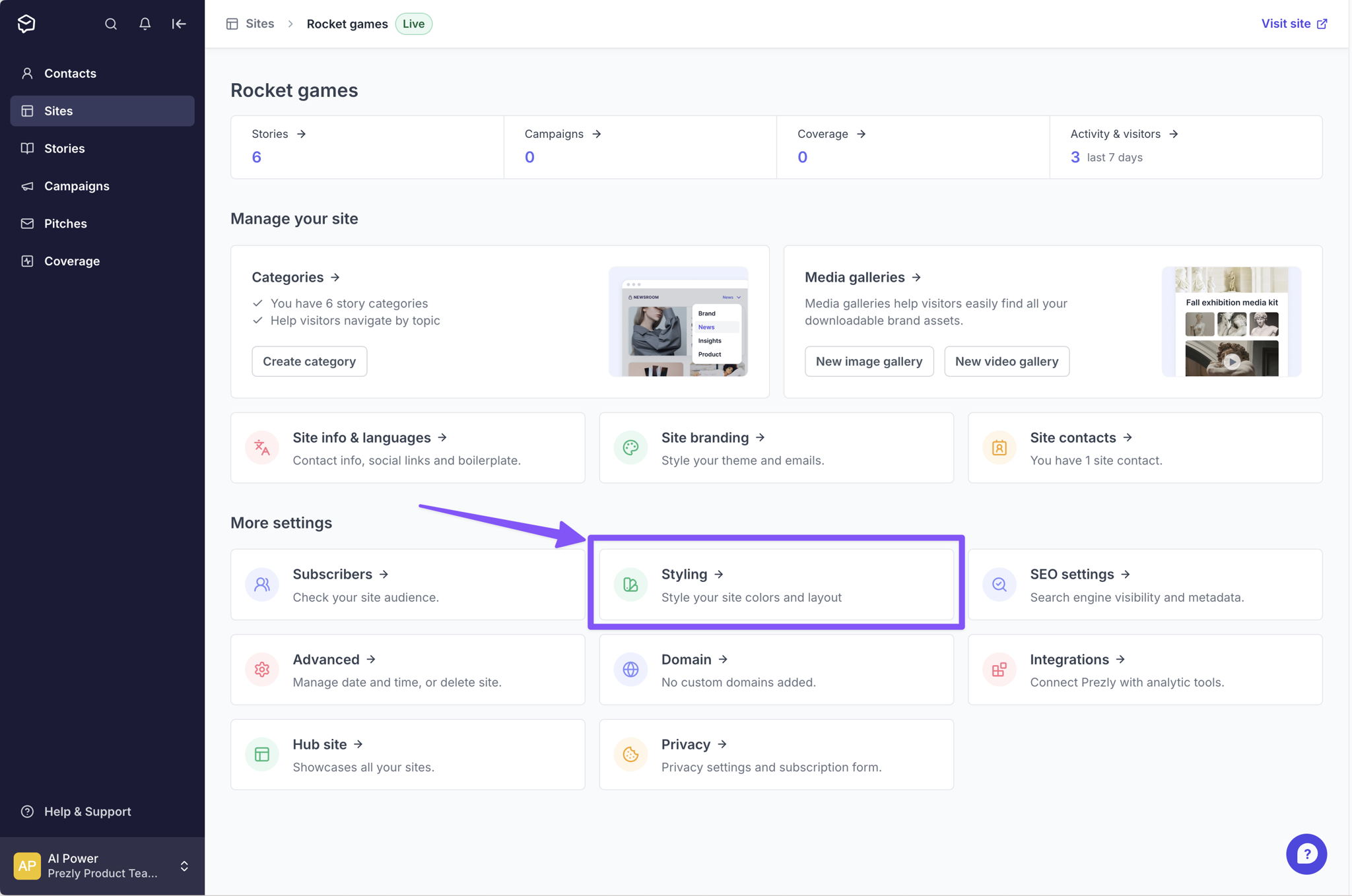Click the SEO settings search icon

pos(999,585)
